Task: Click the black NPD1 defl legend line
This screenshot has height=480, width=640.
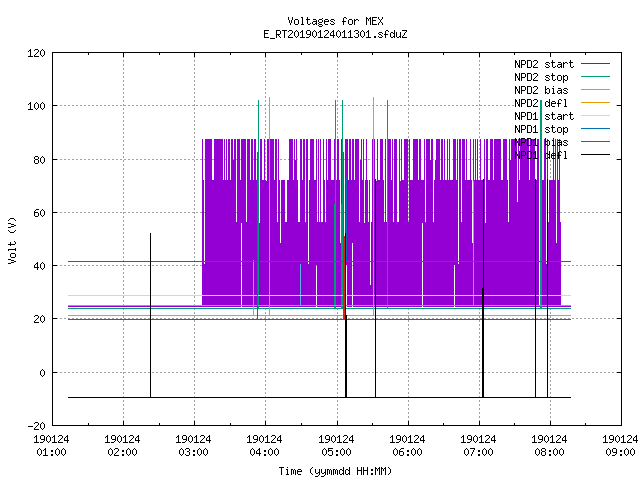Action: (x=595, y=155)
